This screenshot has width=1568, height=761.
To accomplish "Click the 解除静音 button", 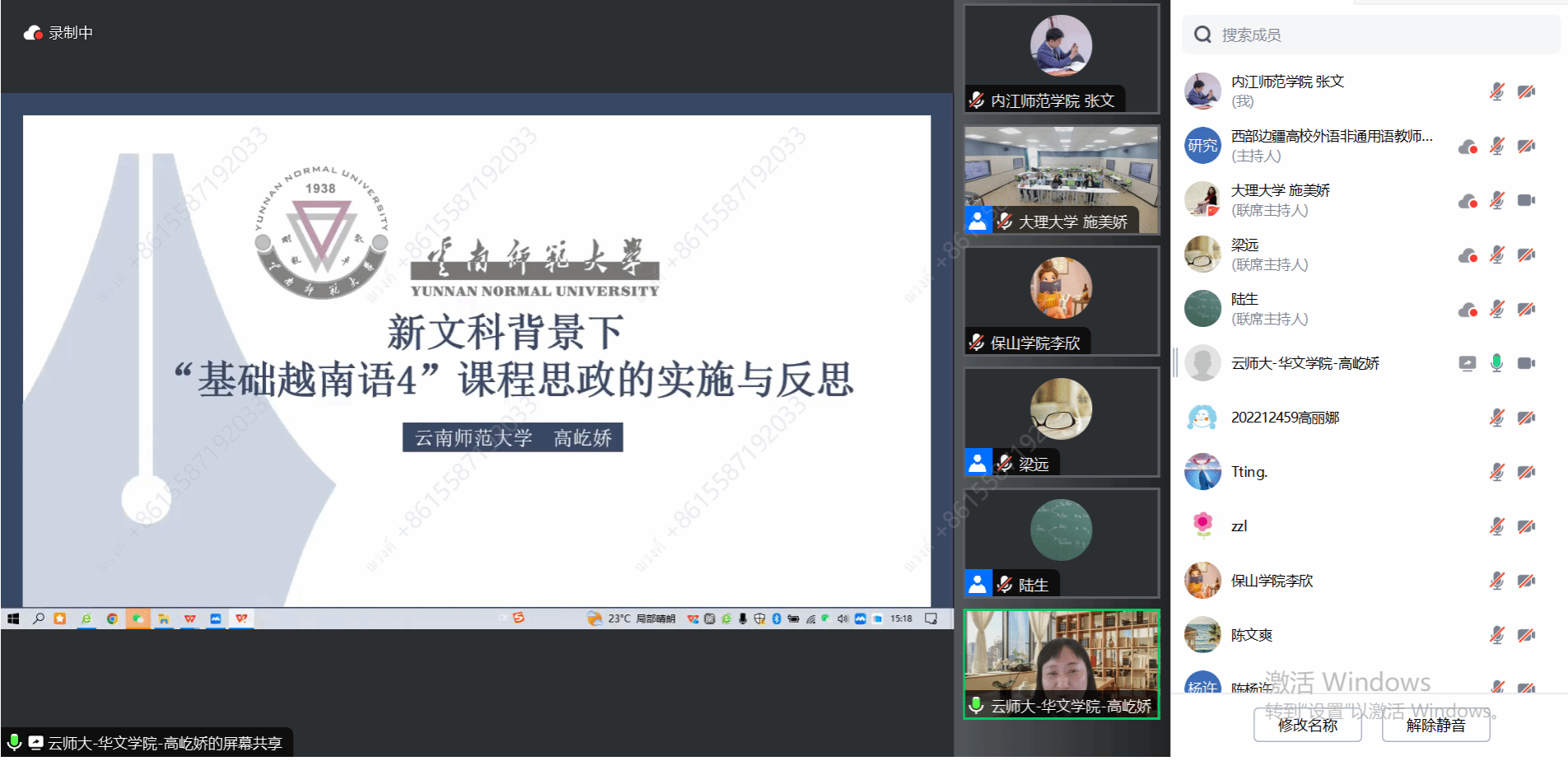I will (1435, 726).
